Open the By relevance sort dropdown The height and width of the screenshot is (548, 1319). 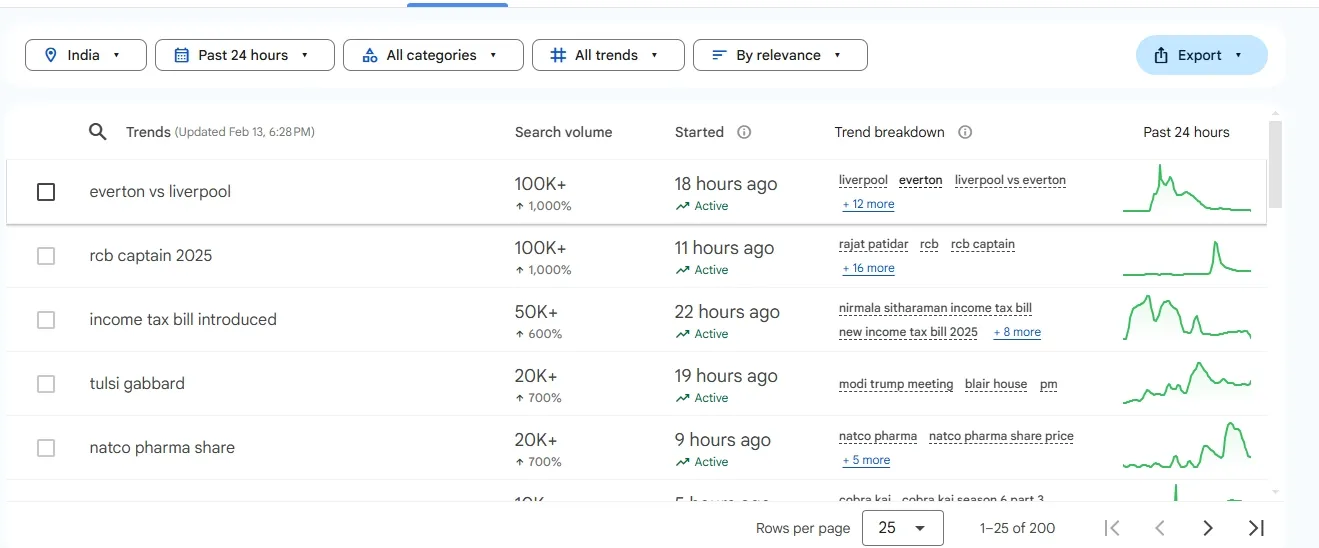pyautogui.click(x=780, y=55)
